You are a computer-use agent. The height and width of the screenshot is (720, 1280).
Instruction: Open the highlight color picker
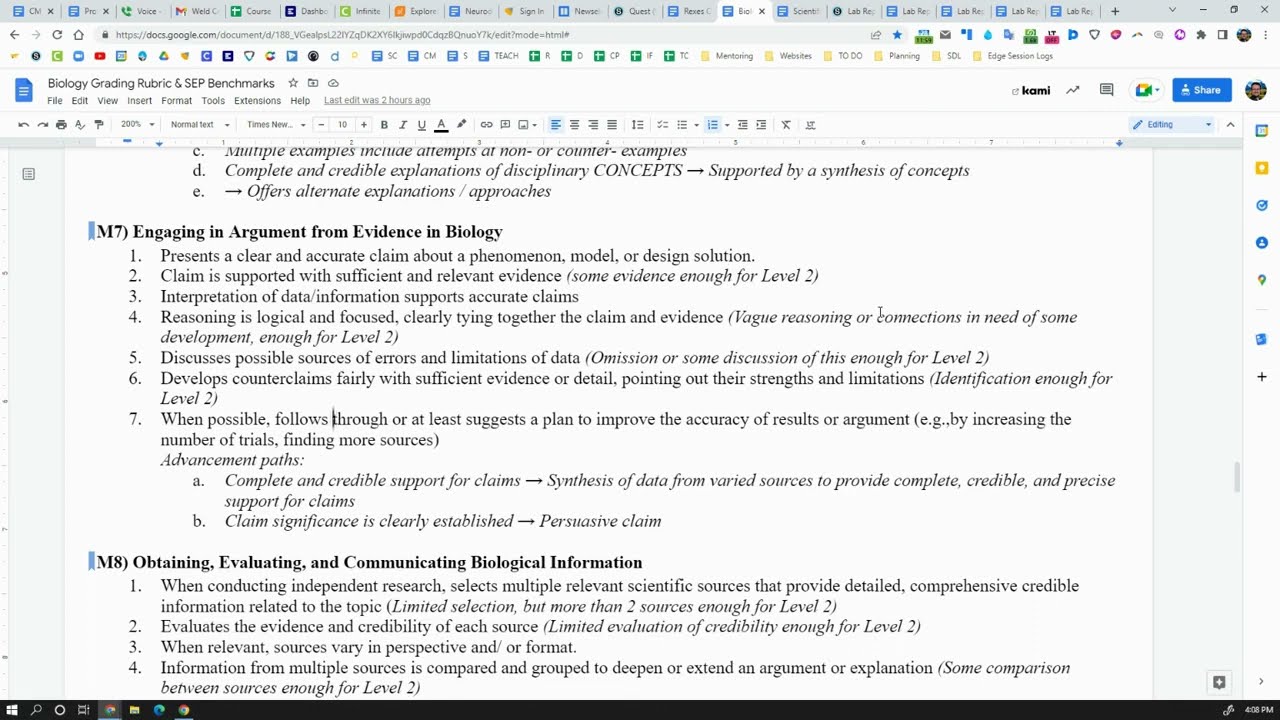click(x=461, y=125)
